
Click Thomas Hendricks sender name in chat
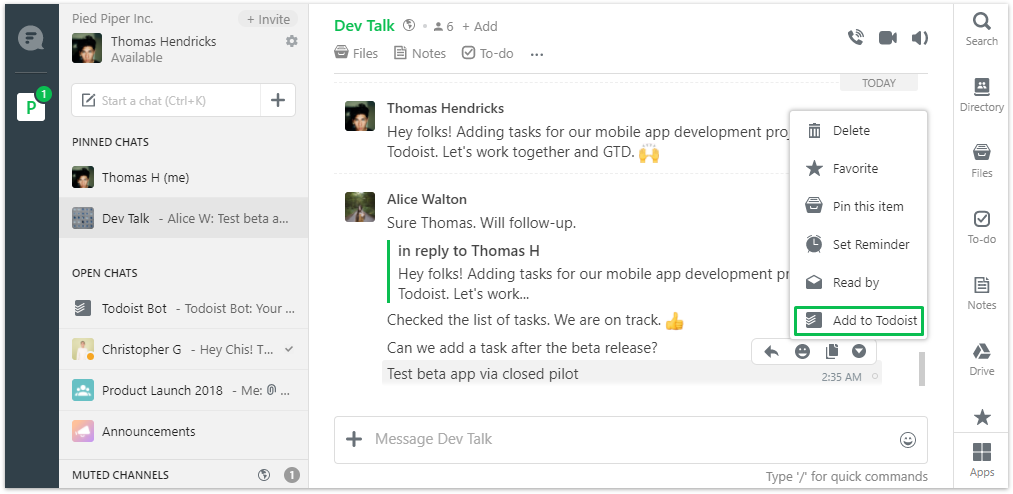click(x=445, y=108)
